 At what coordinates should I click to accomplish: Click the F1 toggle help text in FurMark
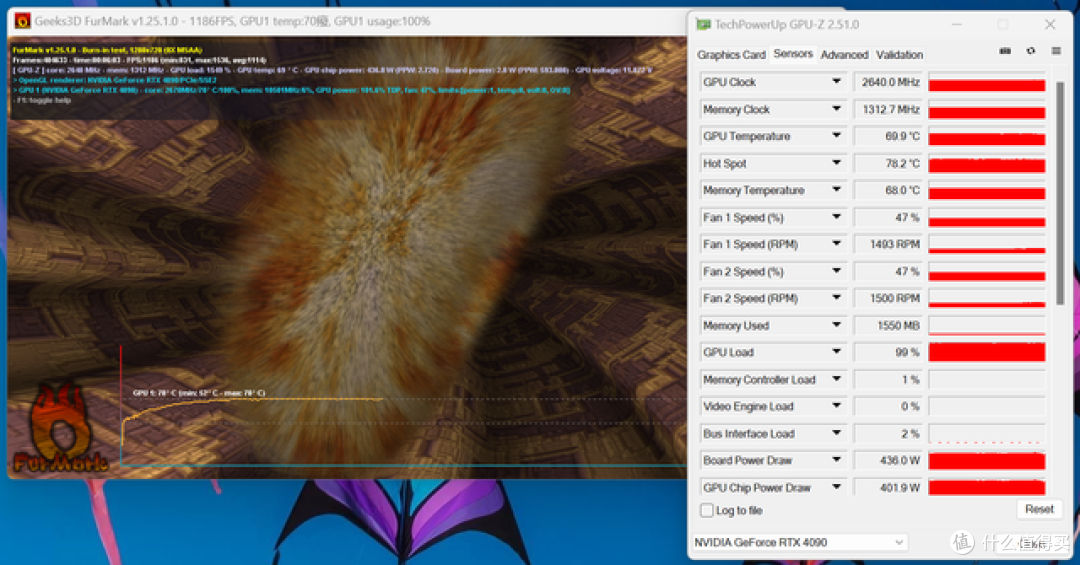tap(43, 100)
